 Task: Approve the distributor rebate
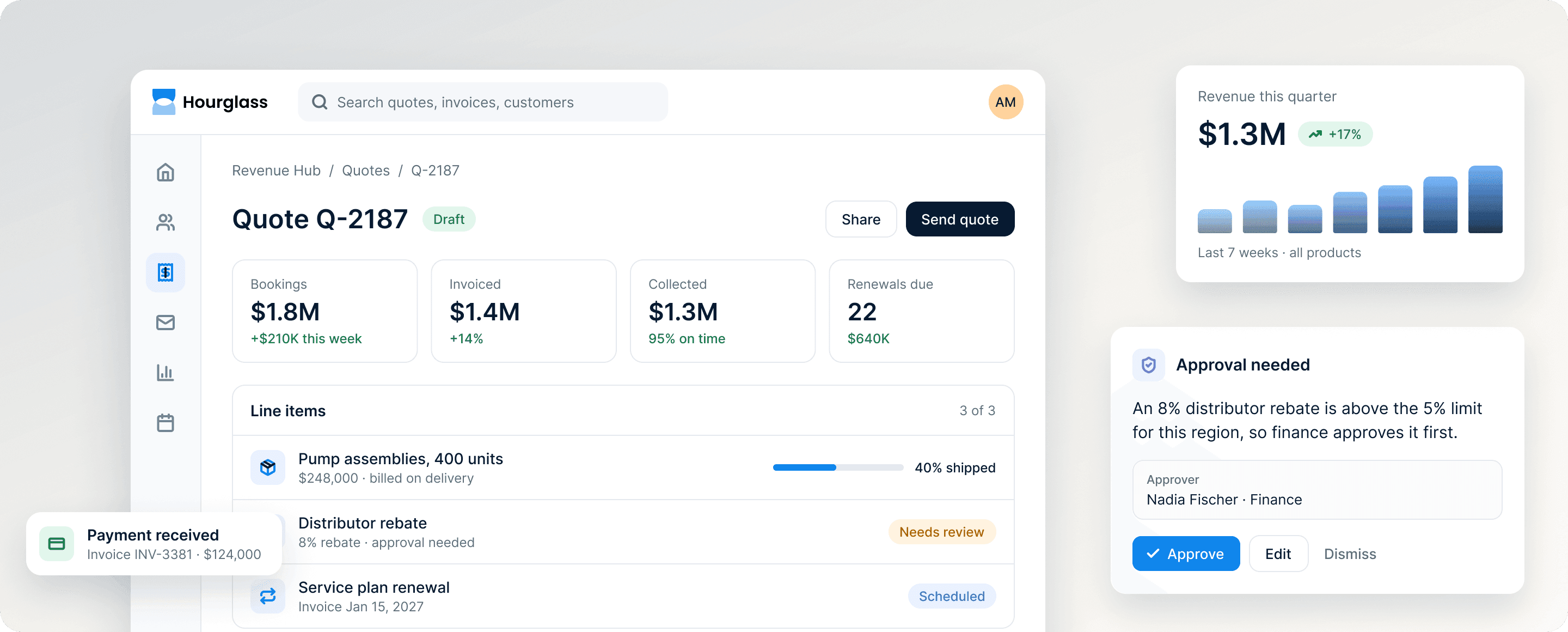pyautogui.click(x=1185, y=554)
